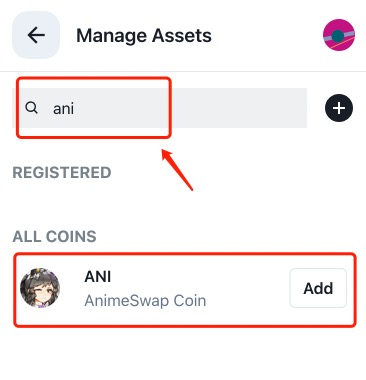Select the REGISTERED section header
The image size is (366, 380).
[x=62, y=173]
